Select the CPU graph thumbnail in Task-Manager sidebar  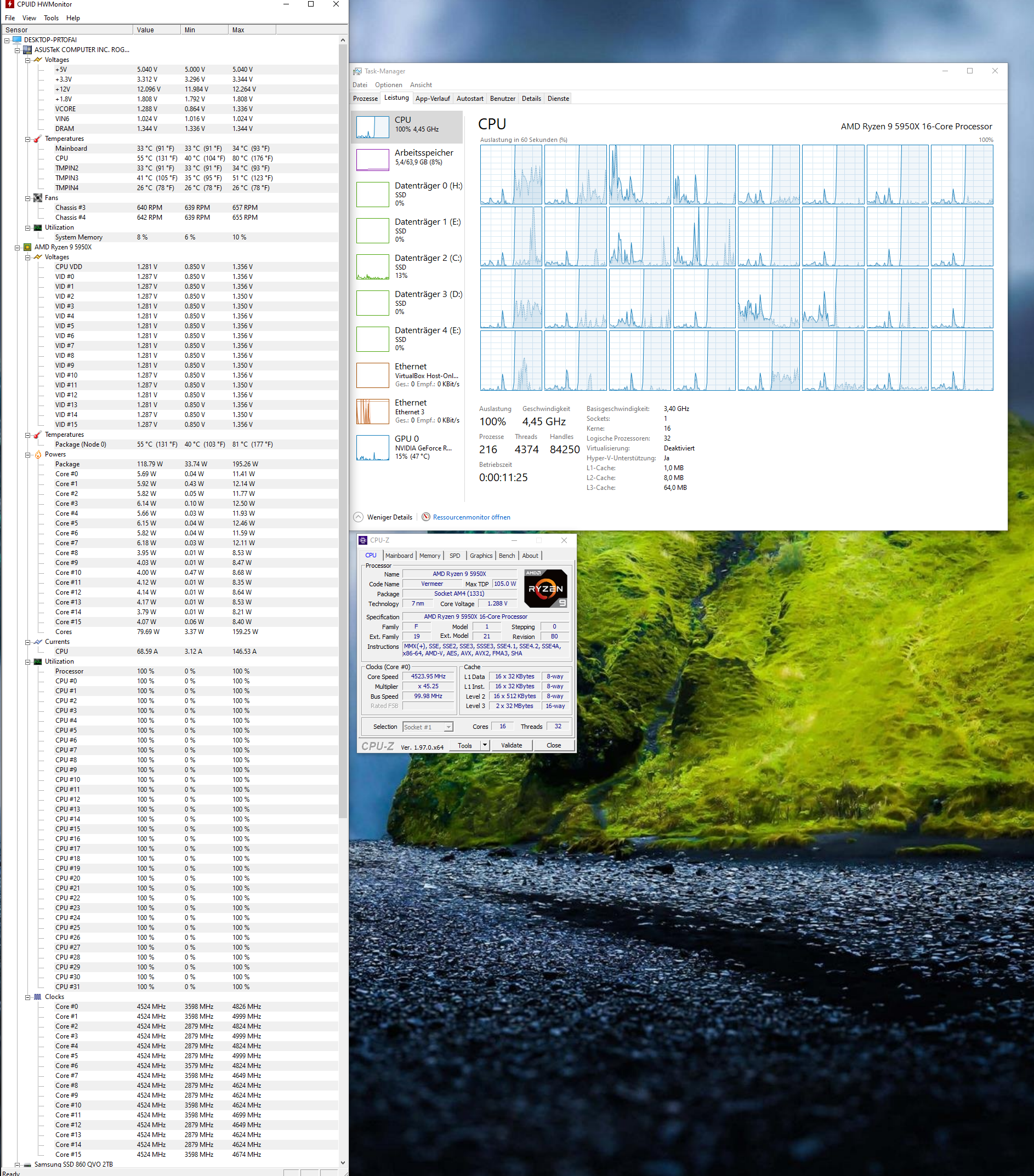pos(372,127)
